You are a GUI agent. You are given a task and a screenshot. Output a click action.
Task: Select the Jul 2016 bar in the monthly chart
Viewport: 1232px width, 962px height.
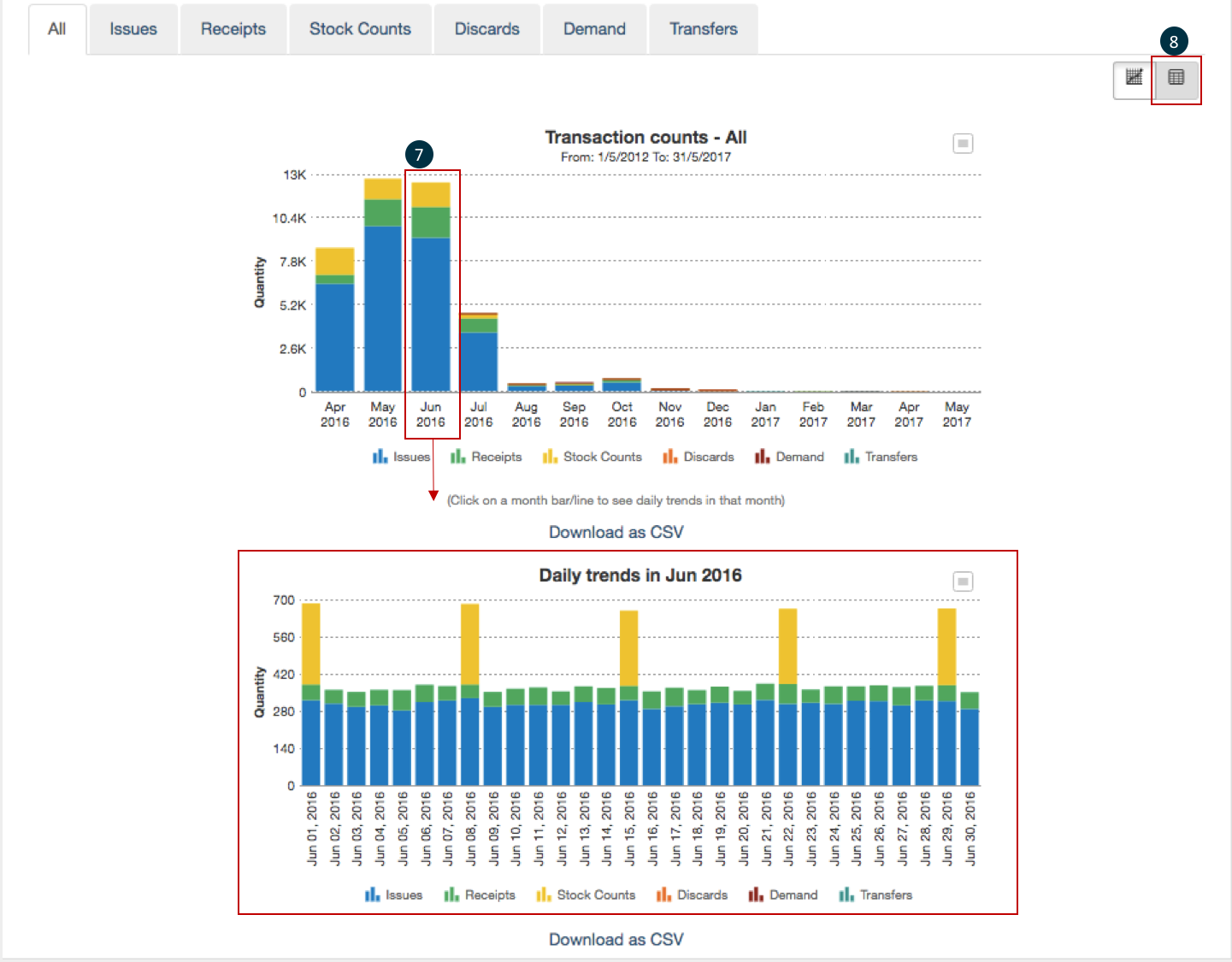(x=479, y=352)
